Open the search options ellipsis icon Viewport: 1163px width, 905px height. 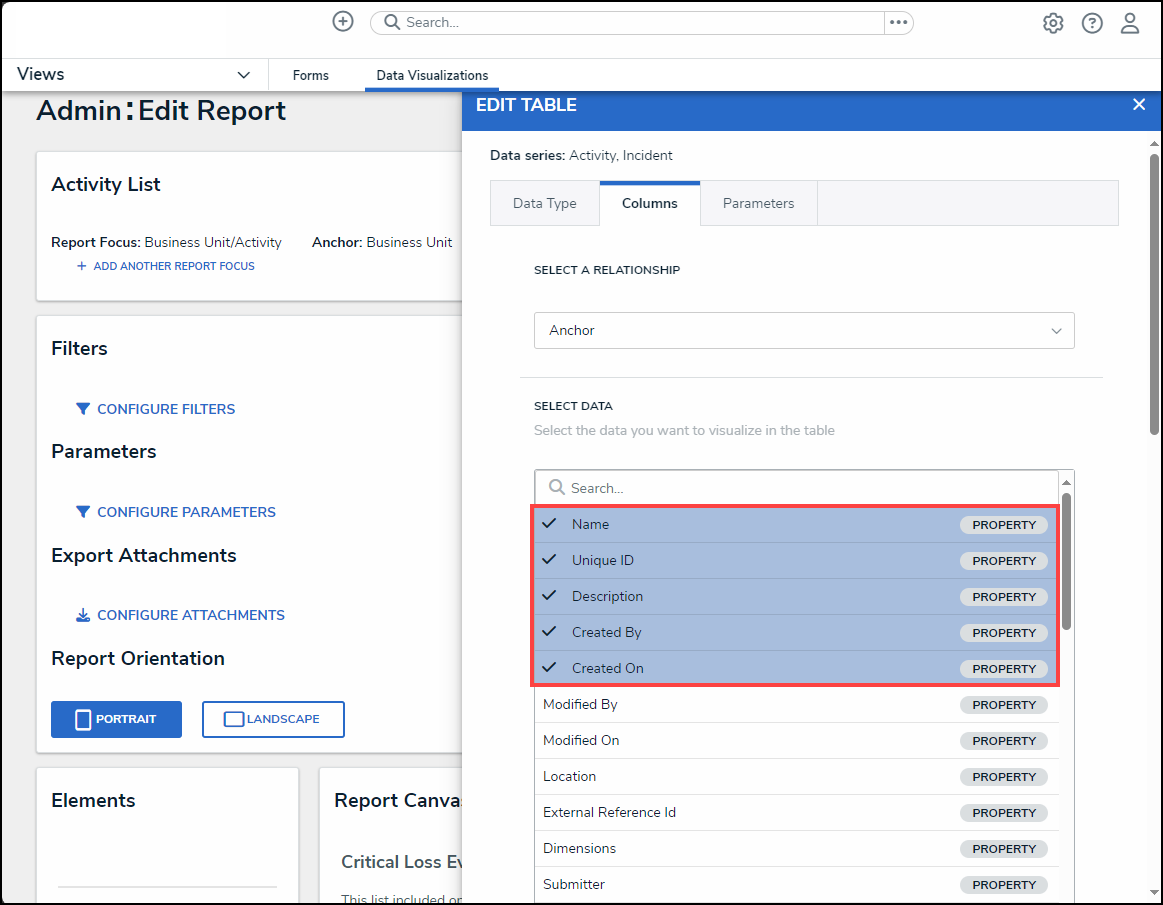898,22
